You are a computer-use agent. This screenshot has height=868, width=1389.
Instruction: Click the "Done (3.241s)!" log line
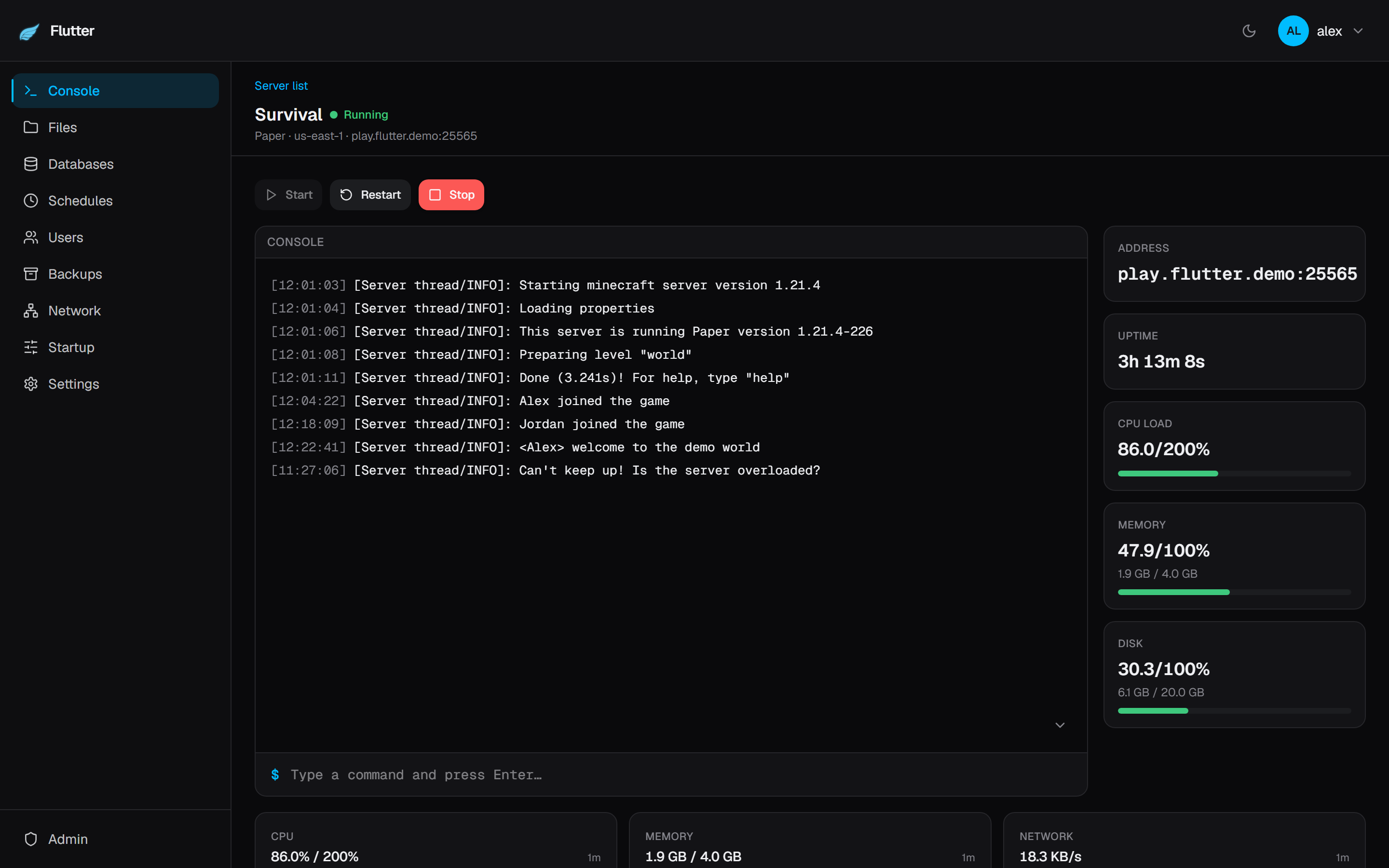(531, 379)
